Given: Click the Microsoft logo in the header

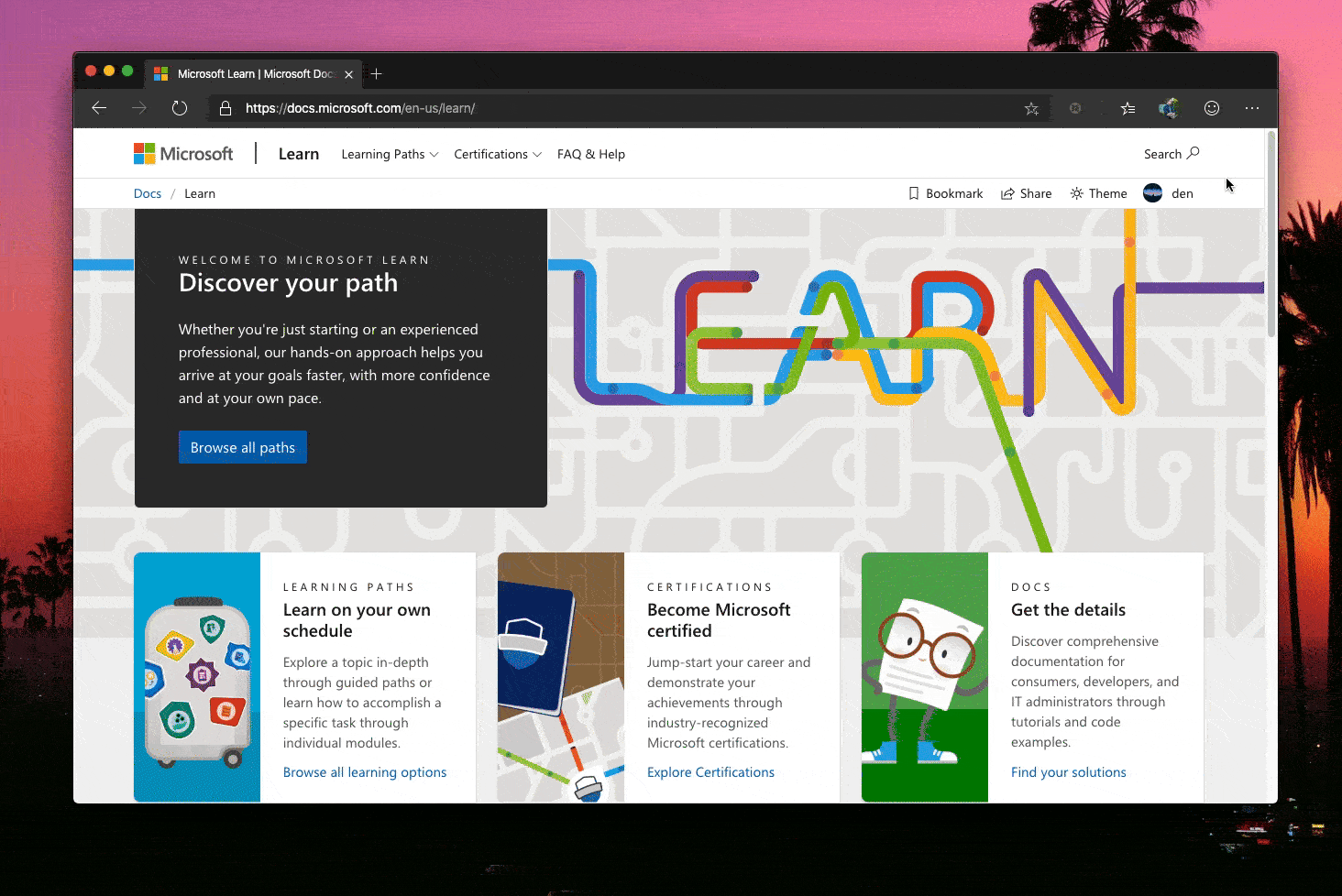Looking at the screenshot, I should [x=183, y=154].
